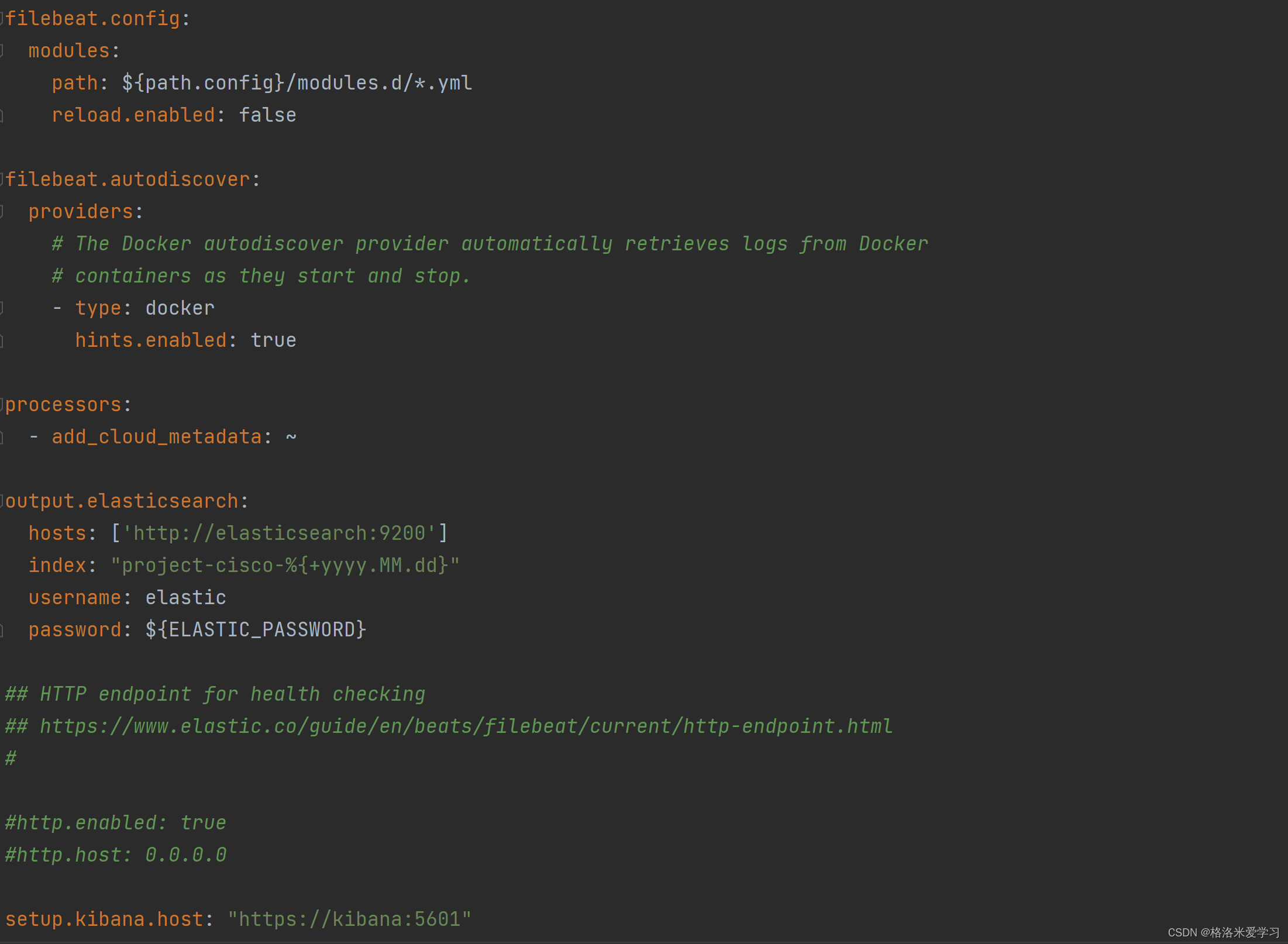
Task: Click the 'output.elasticsearch' key
Action: tap(122, 501)
